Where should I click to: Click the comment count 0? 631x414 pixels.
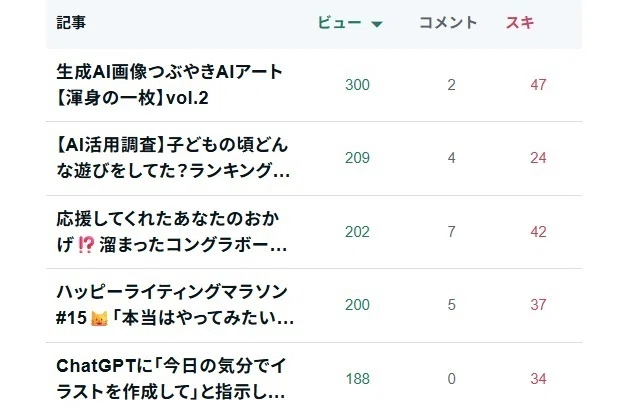[x=452, y=379]
